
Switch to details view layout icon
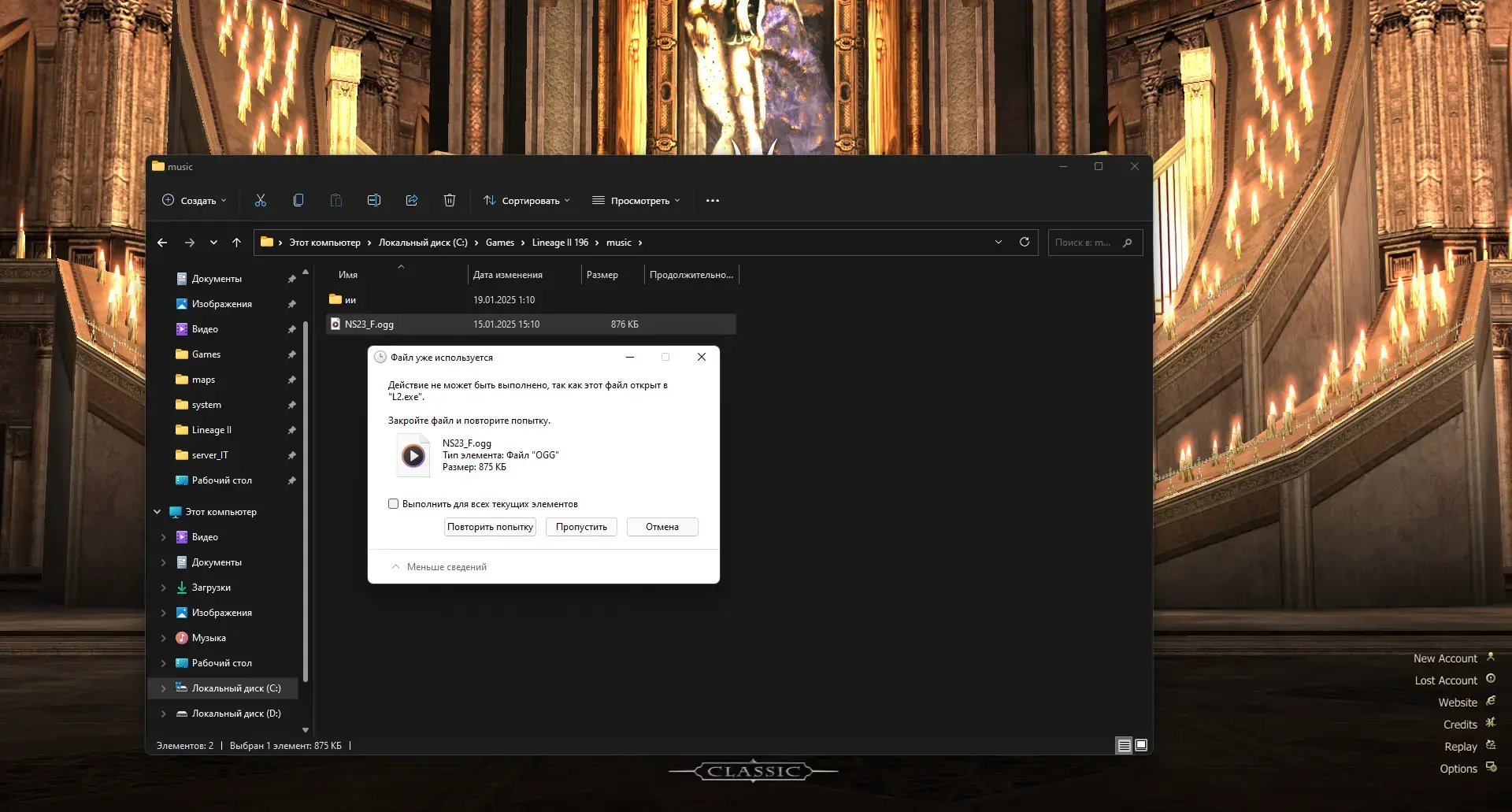click(x=1124, y=745)
